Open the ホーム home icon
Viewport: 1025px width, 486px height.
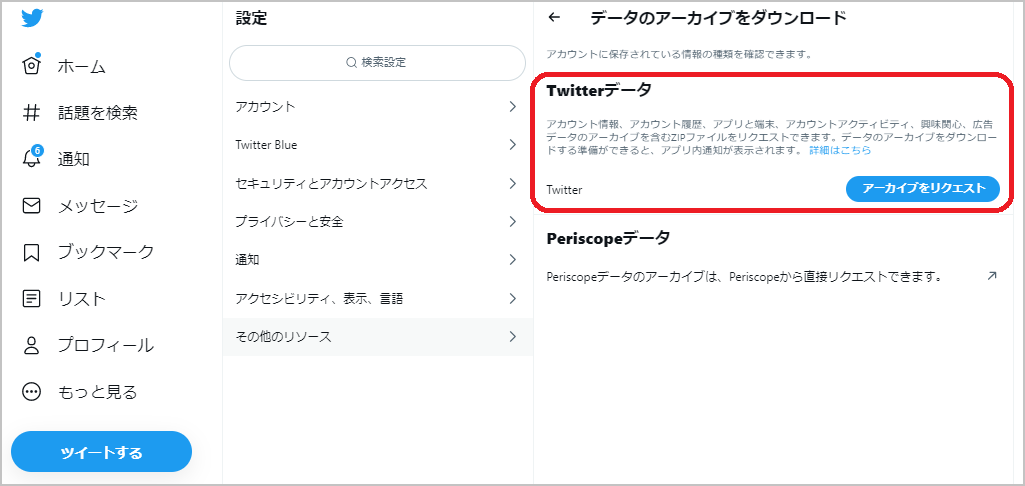click(x=31, y=65)
